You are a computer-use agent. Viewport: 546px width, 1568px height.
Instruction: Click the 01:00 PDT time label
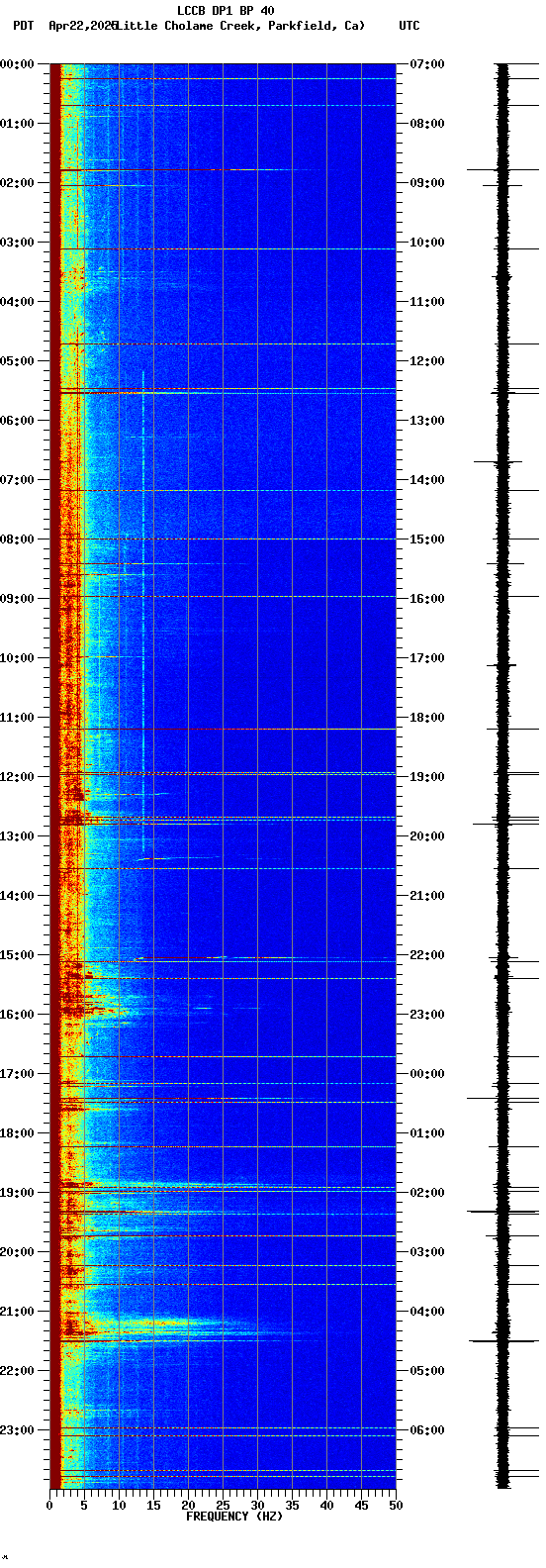[x=18, y=124]
